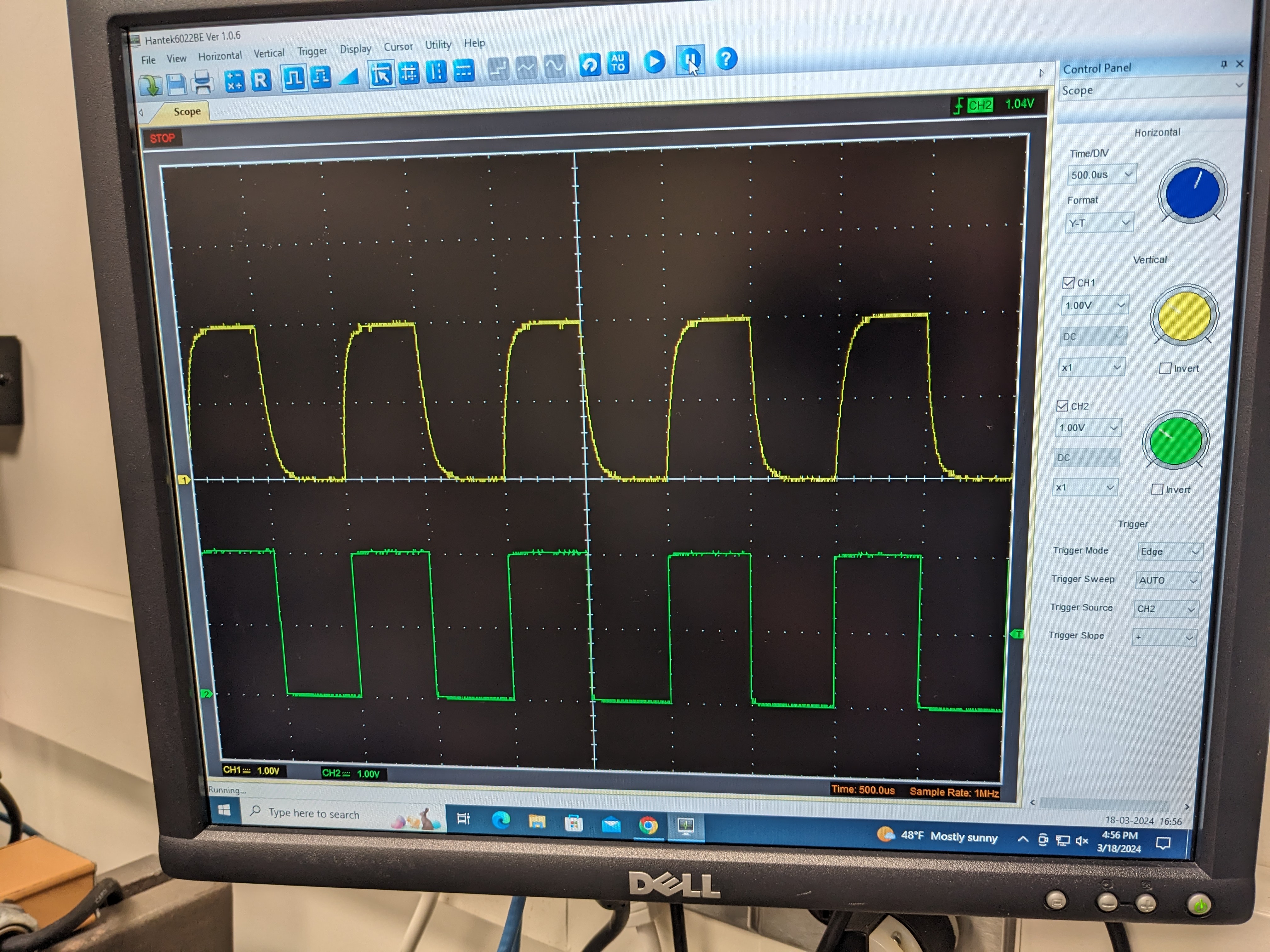Click the sine interpolation icon
This screenshot has height=952, width=1270.
click(554, 66)
